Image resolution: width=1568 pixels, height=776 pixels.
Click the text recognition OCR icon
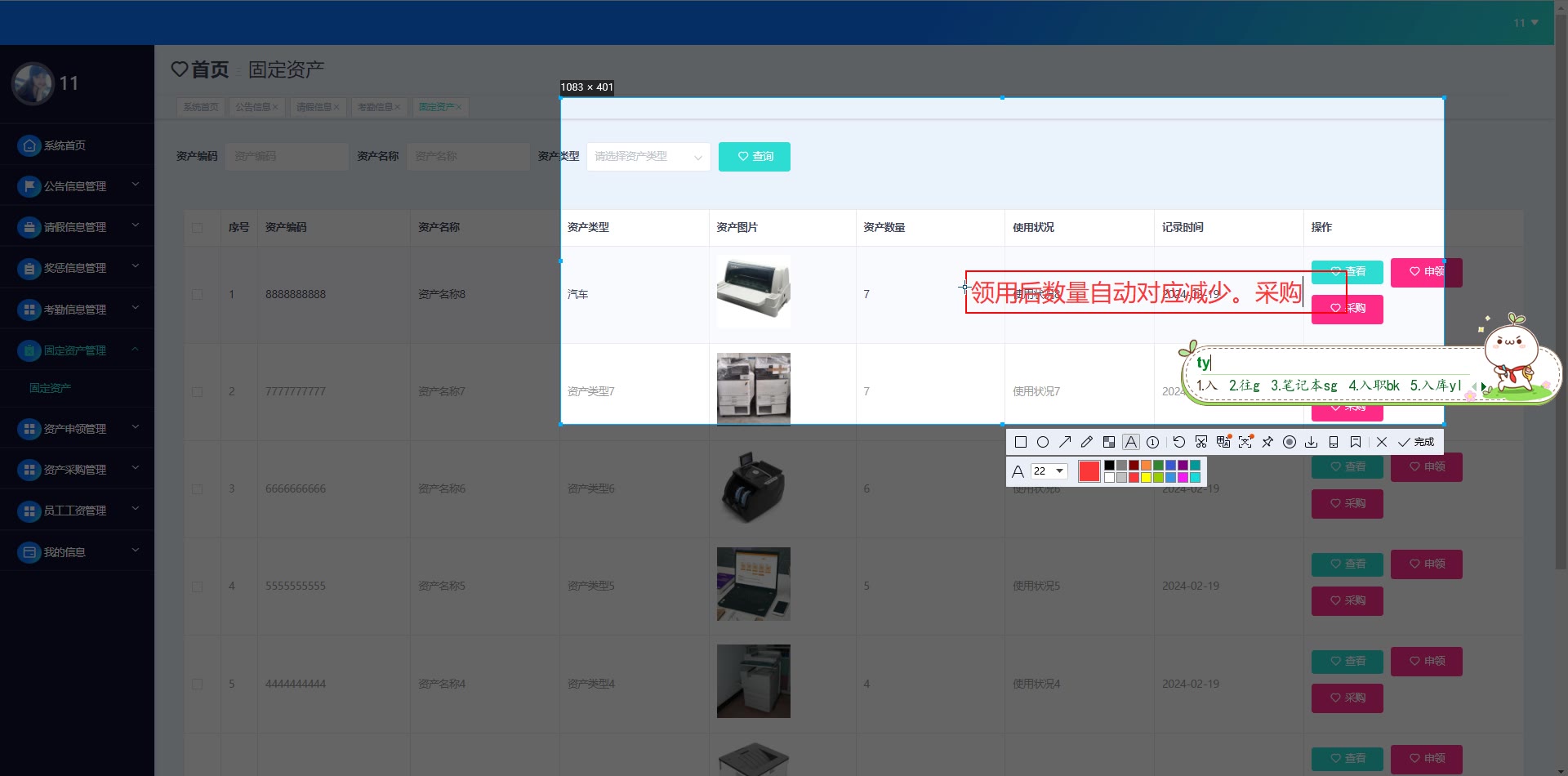pos(1245,442)
